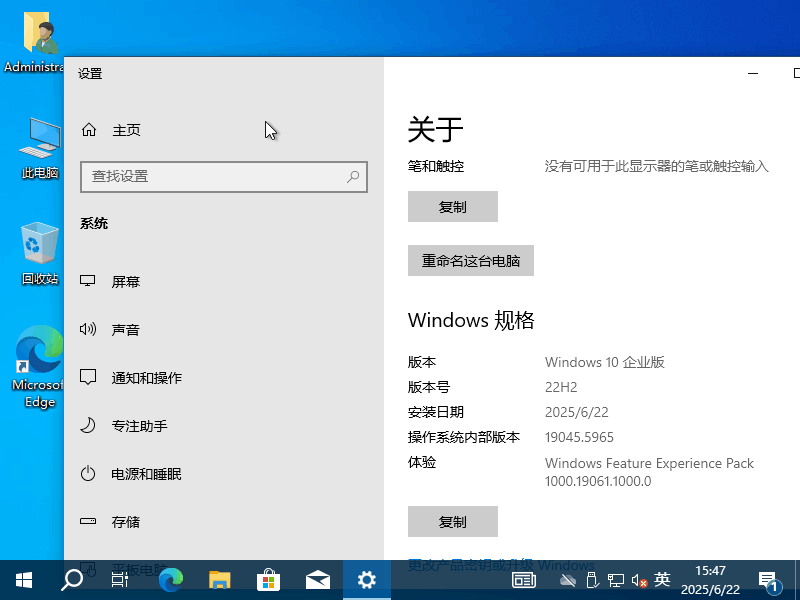Click the 关于 page heading
This screenshot has width=800, height=600.
pyautogui.click(x=435, y=129)
